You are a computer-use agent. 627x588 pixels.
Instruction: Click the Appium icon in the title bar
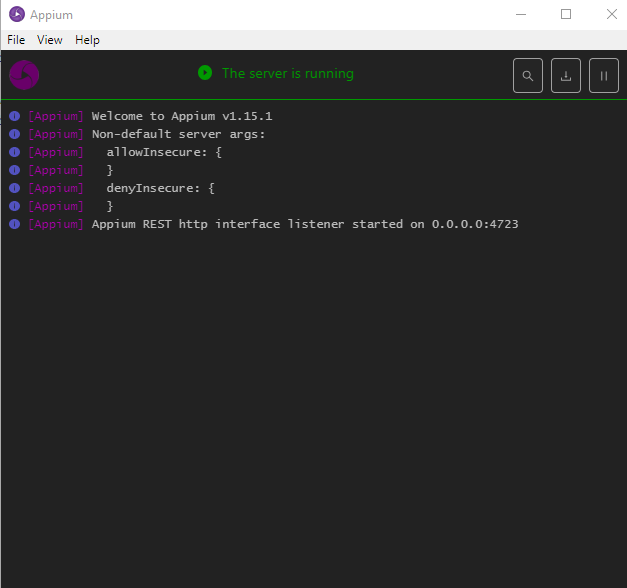pos(17,14)
